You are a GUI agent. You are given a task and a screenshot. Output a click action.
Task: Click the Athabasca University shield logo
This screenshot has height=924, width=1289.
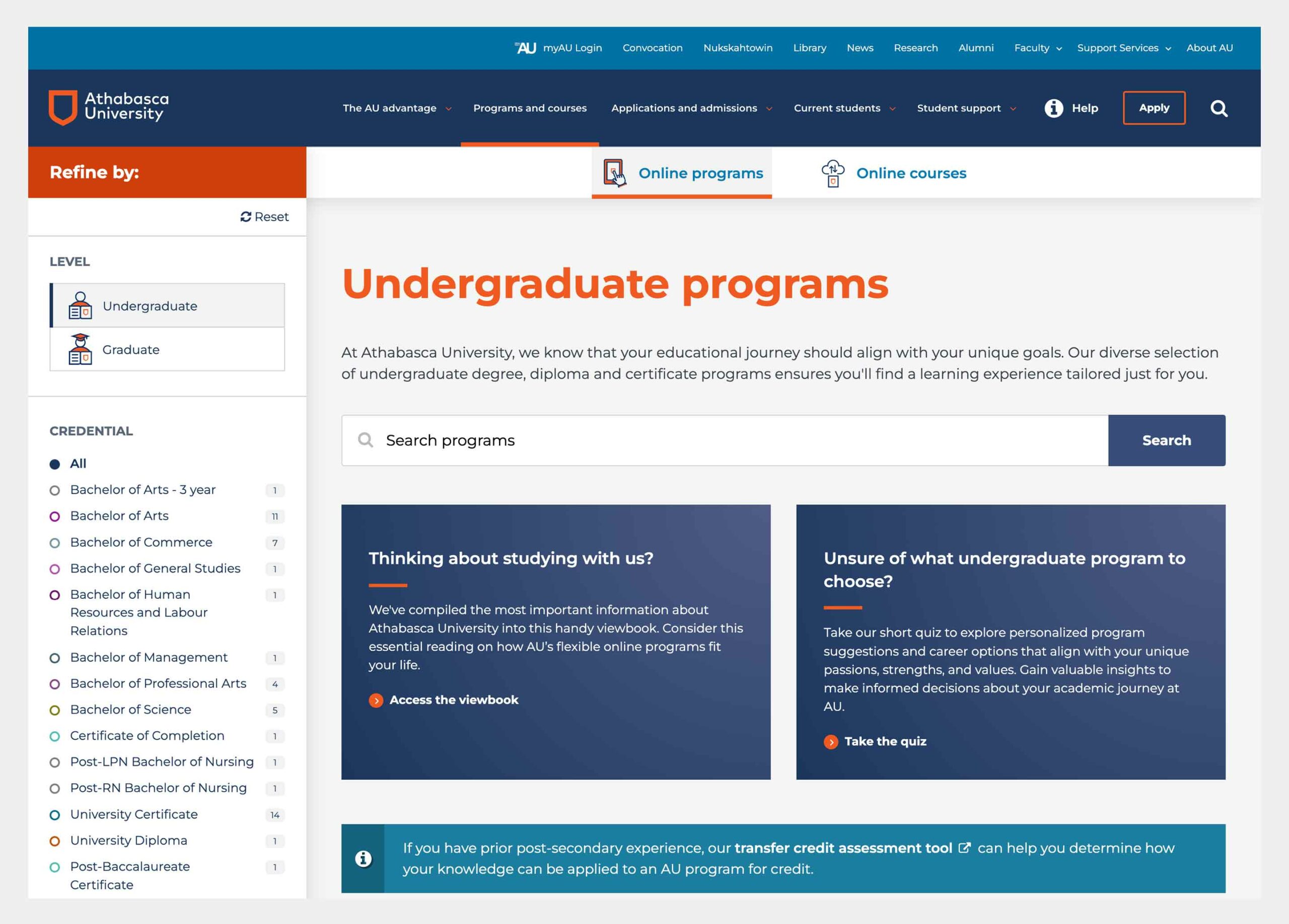click(x=62, y=107)
